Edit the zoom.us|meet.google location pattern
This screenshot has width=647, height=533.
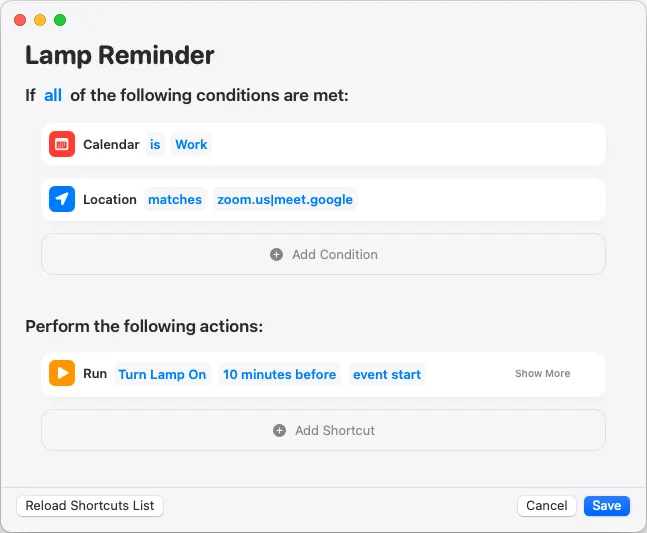click(285, 199)
